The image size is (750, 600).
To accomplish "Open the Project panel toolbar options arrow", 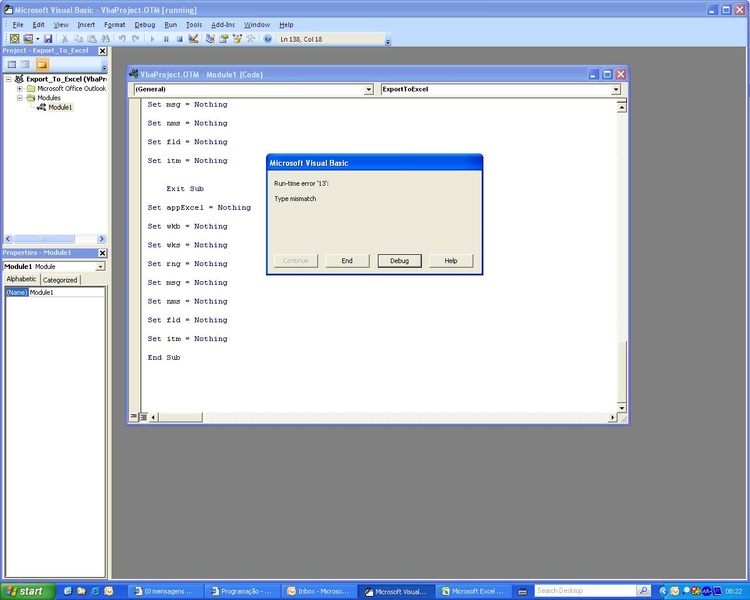I will [104, 67].
